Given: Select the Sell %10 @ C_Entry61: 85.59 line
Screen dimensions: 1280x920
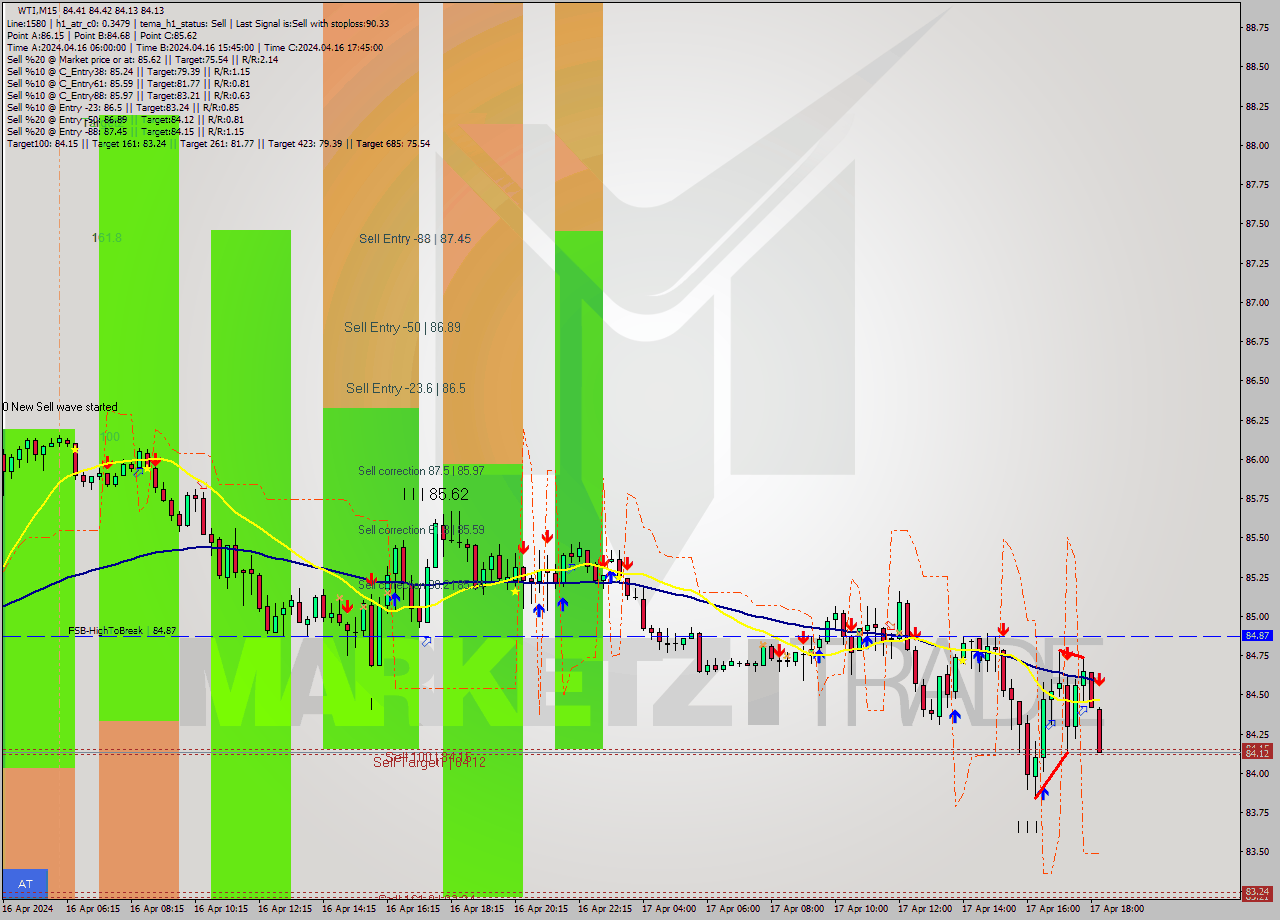Looking at the screenshot, I should (128, 83).
